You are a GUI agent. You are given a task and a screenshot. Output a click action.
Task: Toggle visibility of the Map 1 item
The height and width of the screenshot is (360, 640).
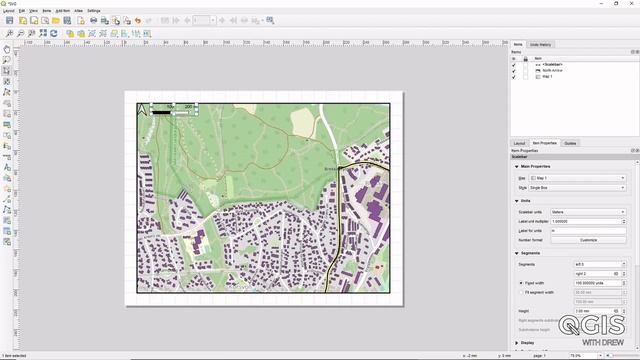coord(514,77)
